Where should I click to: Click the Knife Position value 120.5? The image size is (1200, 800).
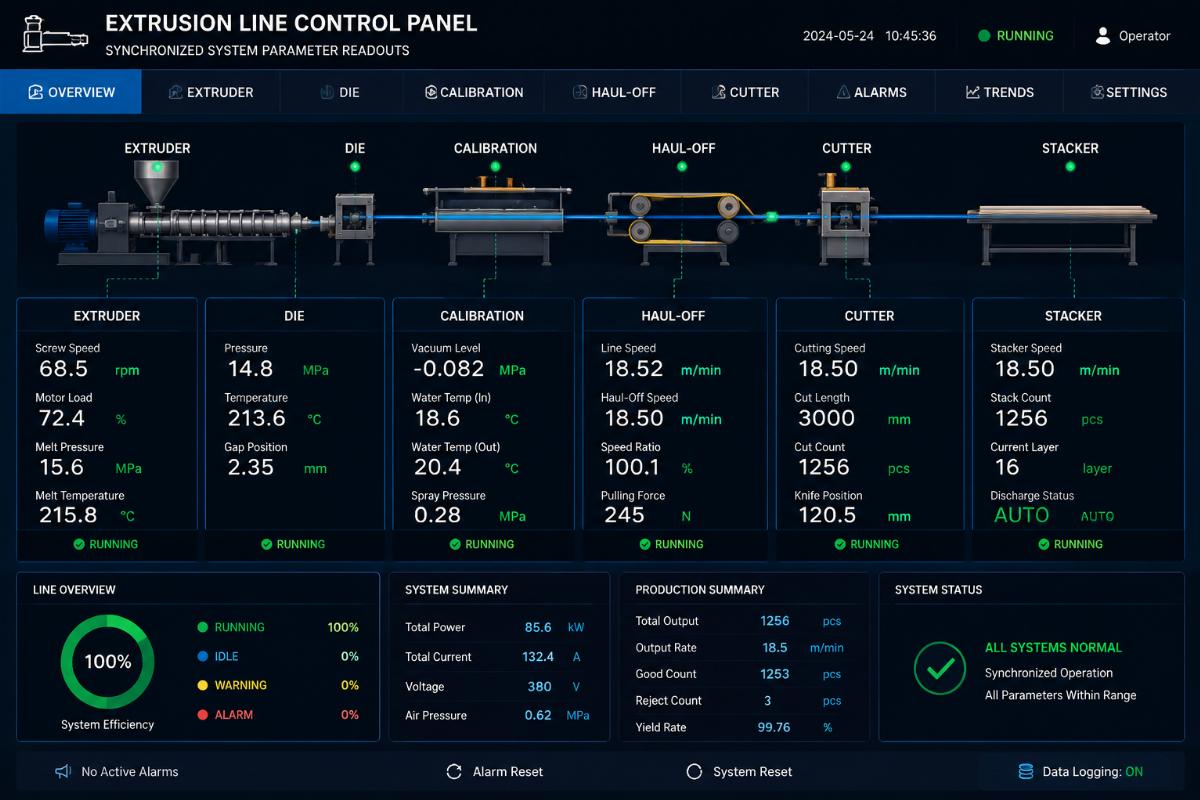coord(827,515)
